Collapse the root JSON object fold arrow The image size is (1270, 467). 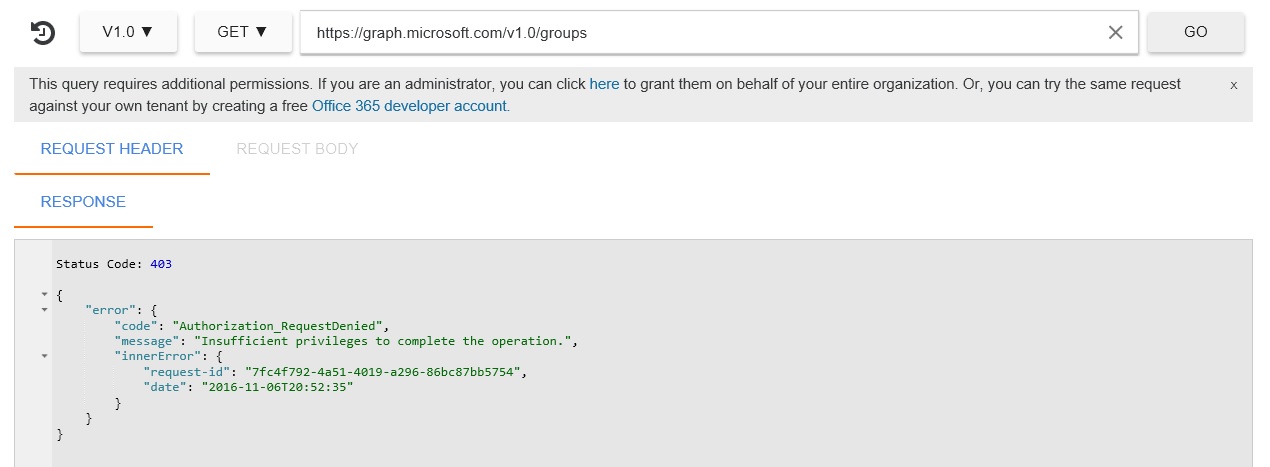click(44, 295)
